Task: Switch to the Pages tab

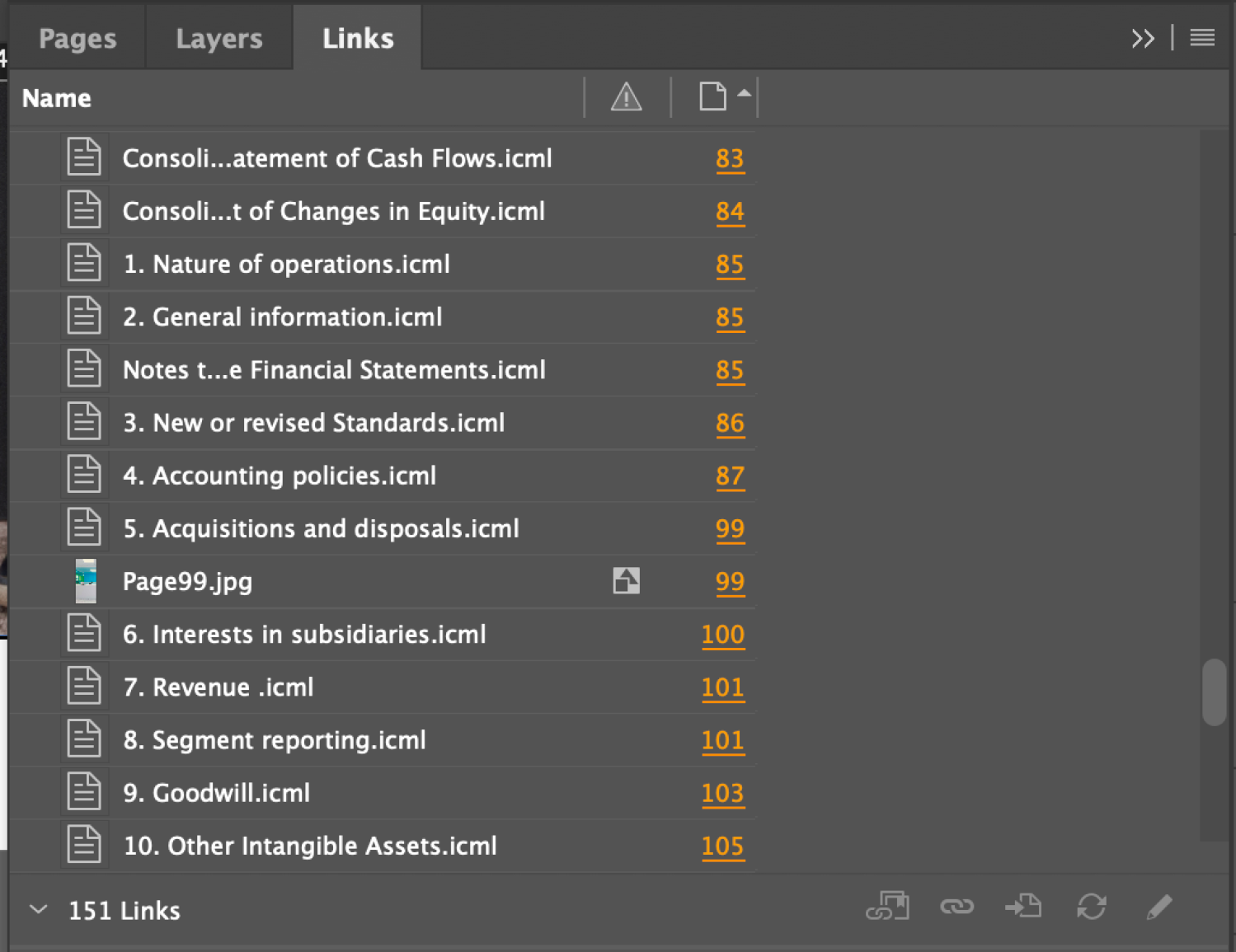Action: click(78, 39)
